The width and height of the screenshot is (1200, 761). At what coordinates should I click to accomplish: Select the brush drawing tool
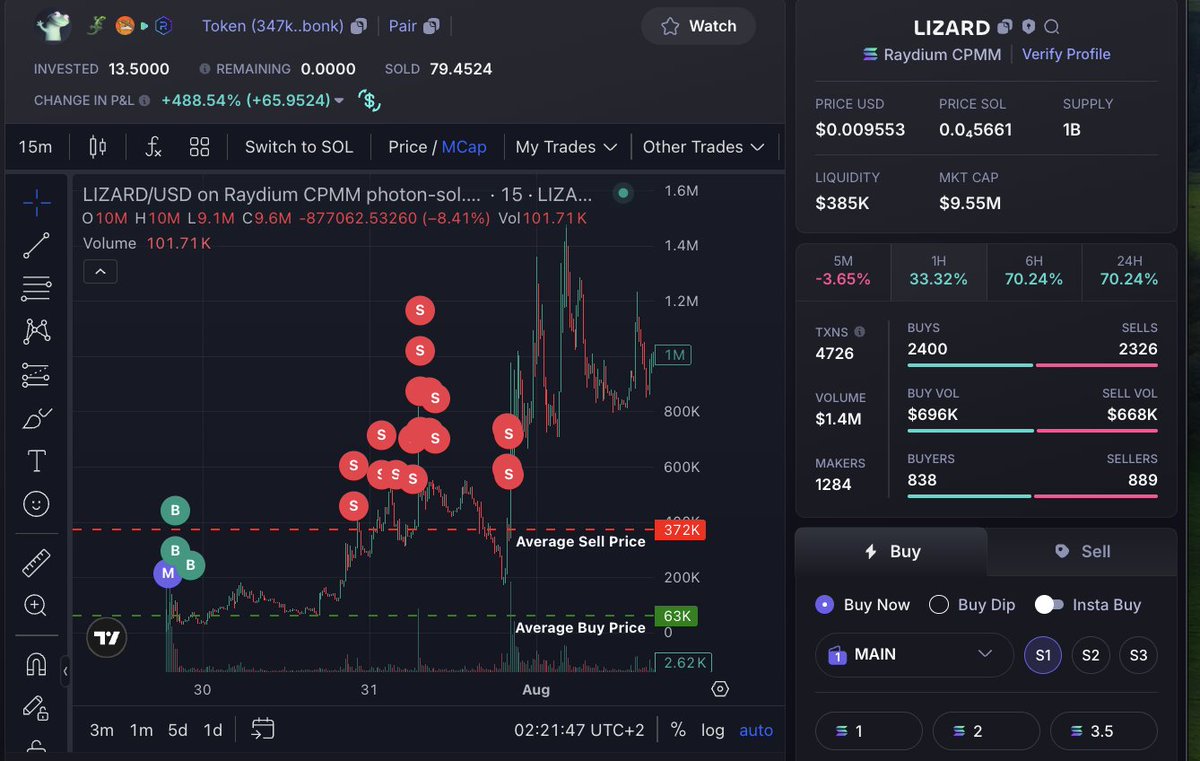point(36,418)
